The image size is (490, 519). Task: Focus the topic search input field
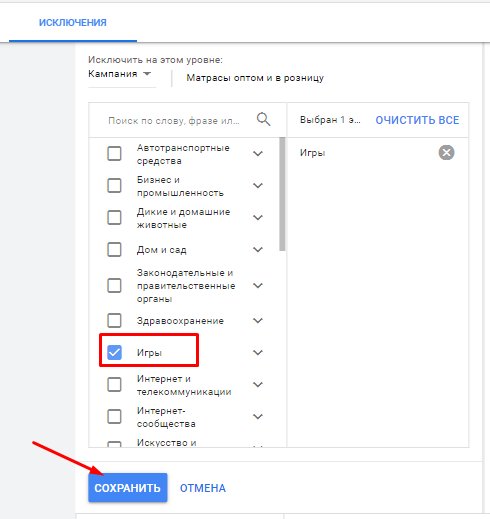click(x=174, y=121)
